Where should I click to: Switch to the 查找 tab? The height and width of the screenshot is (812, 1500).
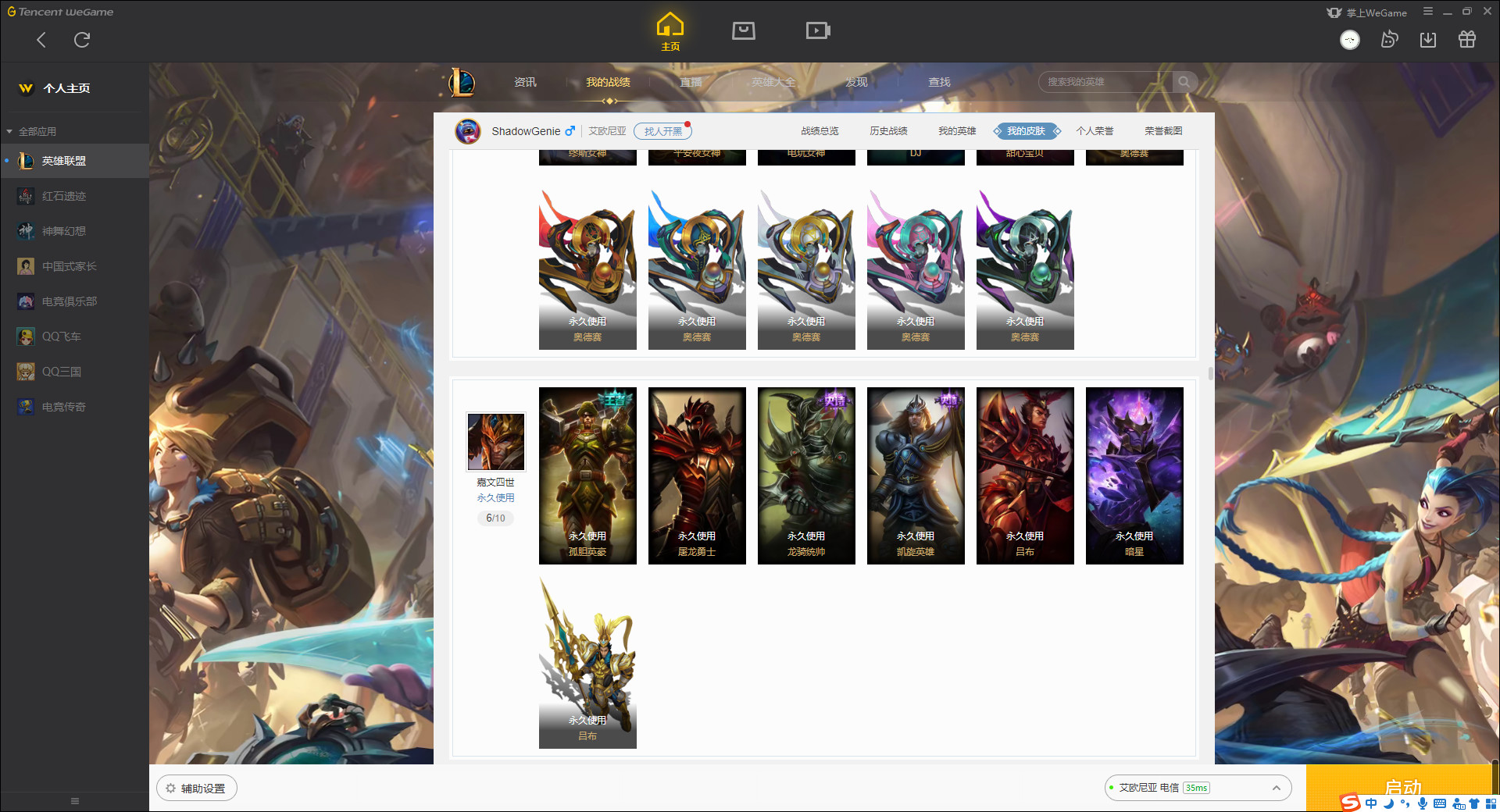click(x=939, y=82)
